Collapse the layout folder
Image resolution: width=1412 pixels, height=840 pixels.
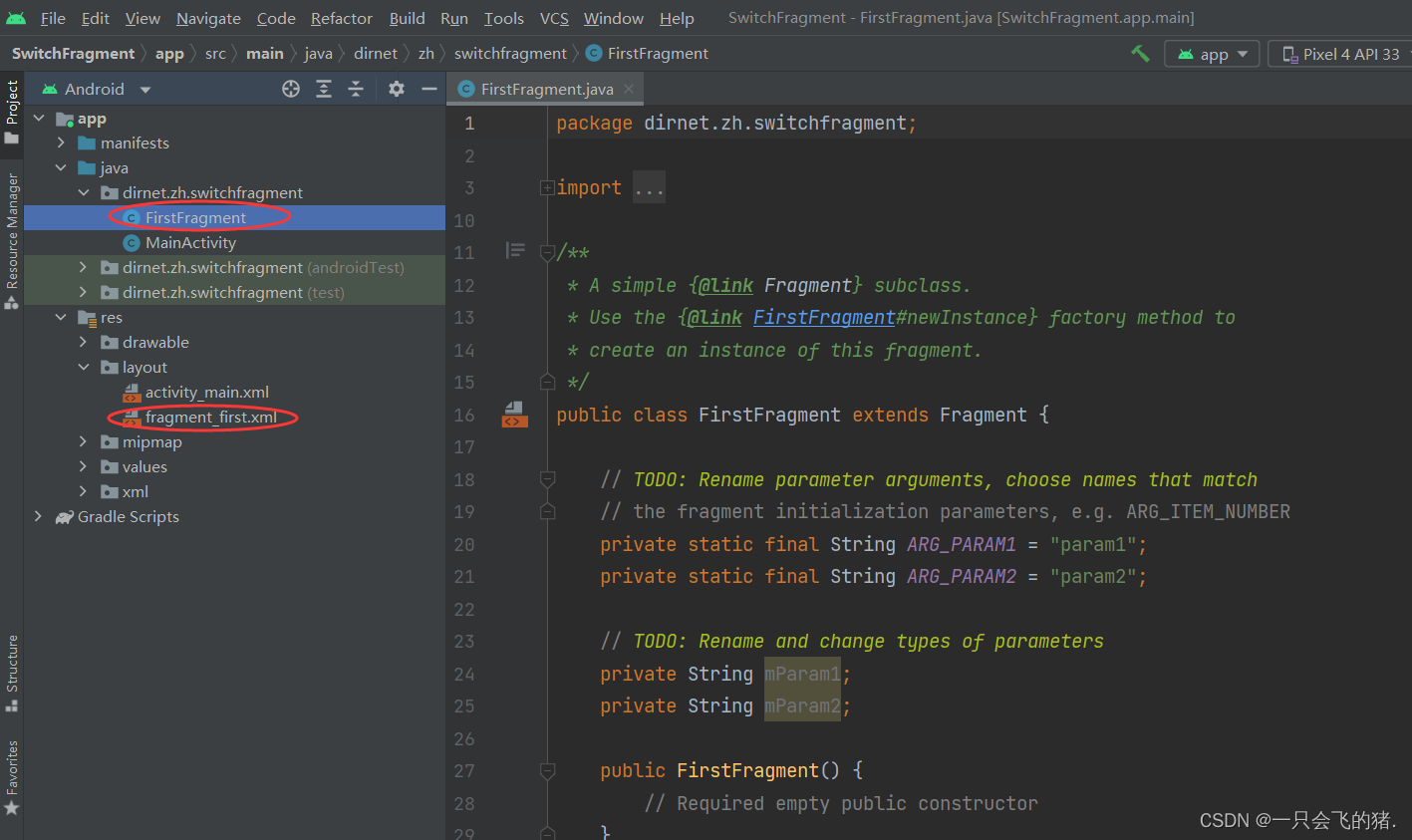[84, 367]
